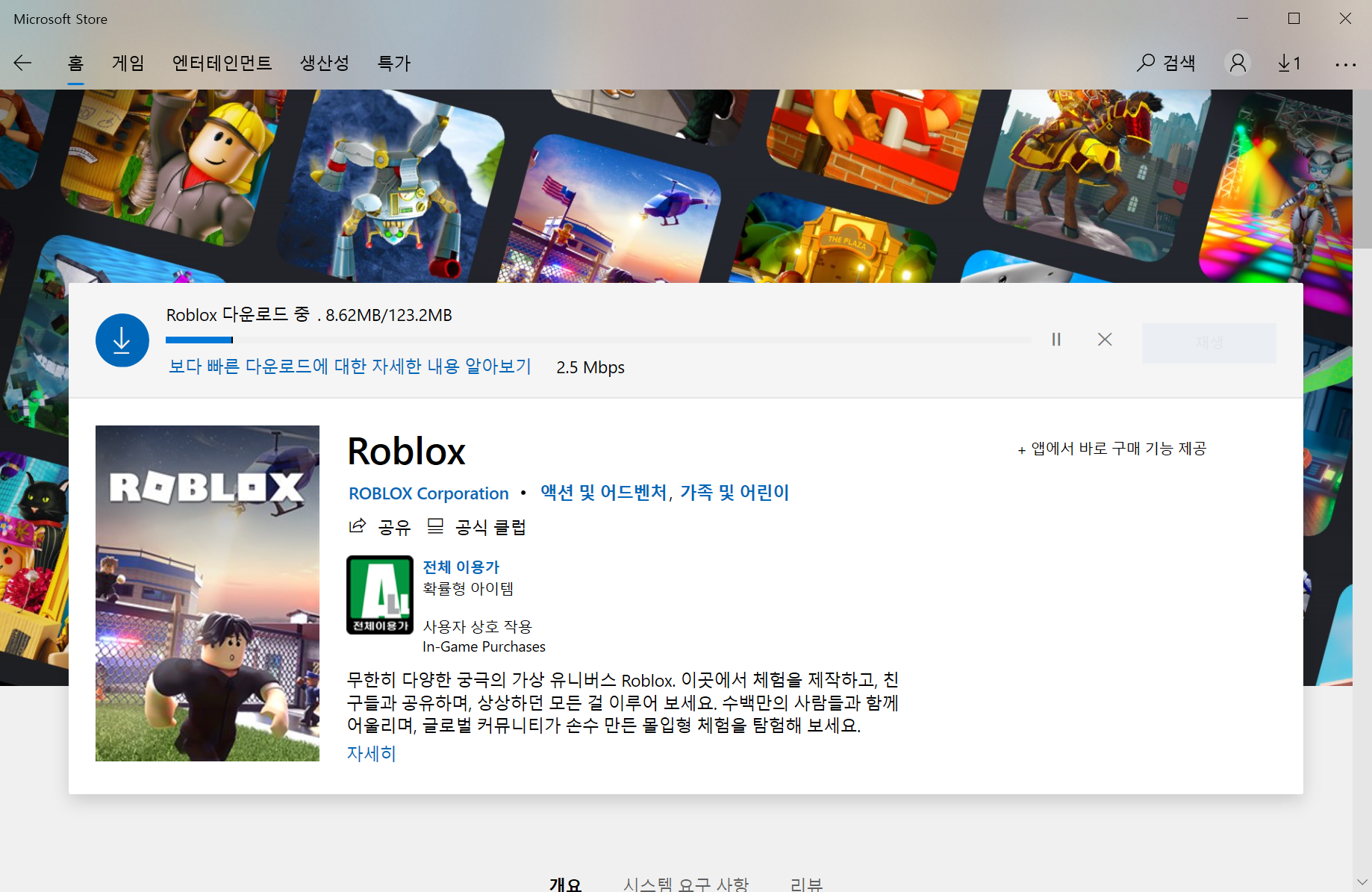Open the 홈 tab
Image resolution: width=1372 pixels, height=892 pixels.
[75, 63]
